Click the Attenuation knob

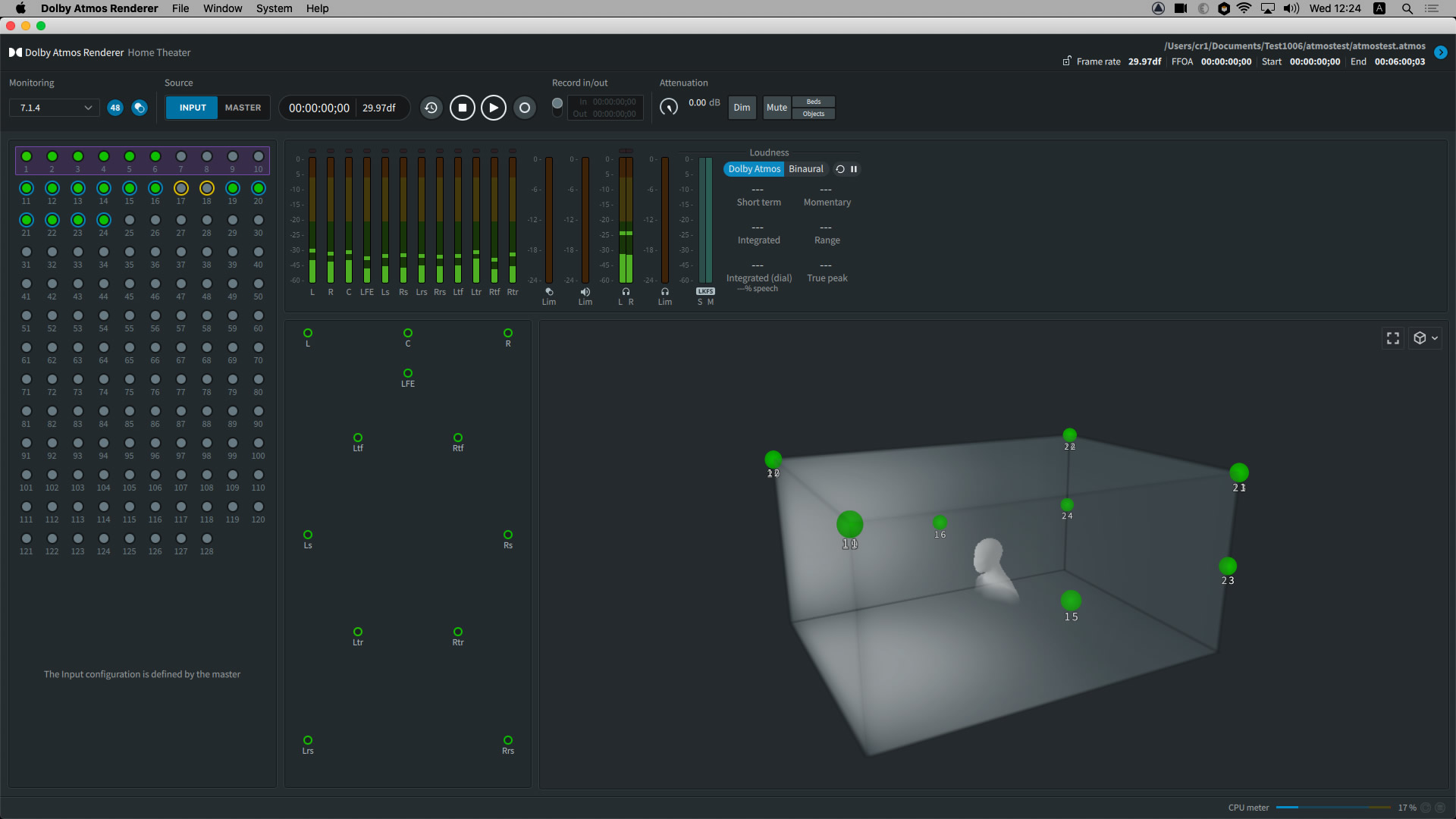pos(669,107)
